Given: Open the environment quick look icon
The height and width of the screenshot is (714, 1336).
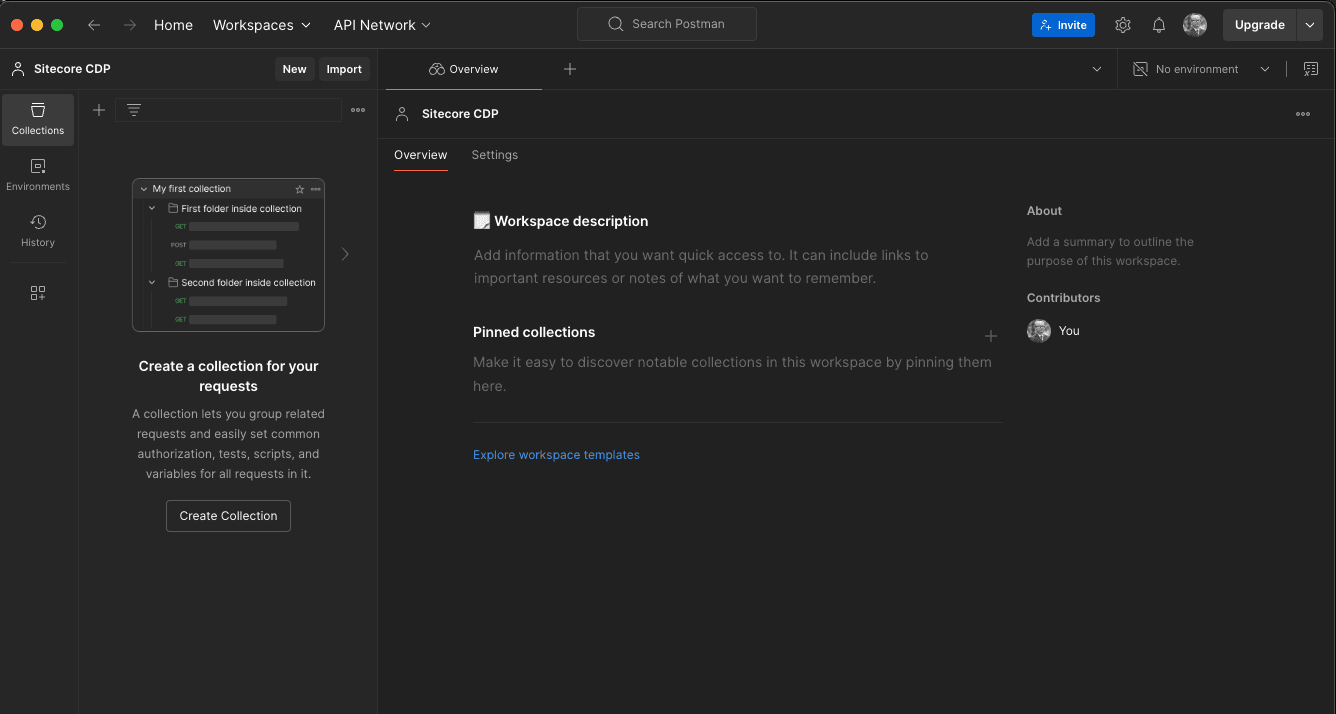Looking at the screenshot, I should pos(1311,69).
